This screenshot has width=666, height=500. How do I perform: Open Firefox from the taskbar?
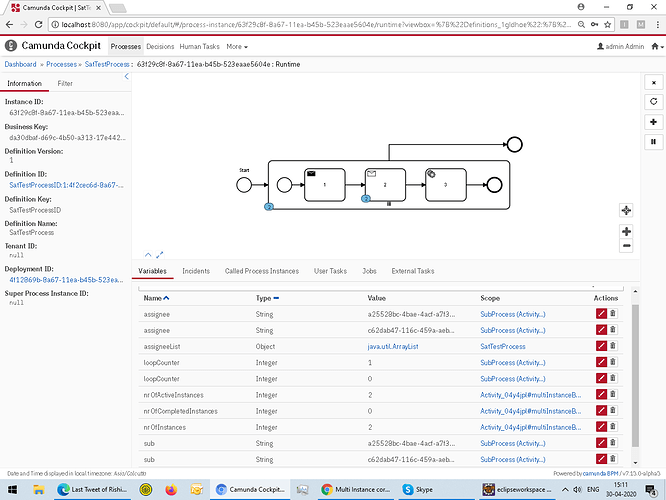click(171, 490)
